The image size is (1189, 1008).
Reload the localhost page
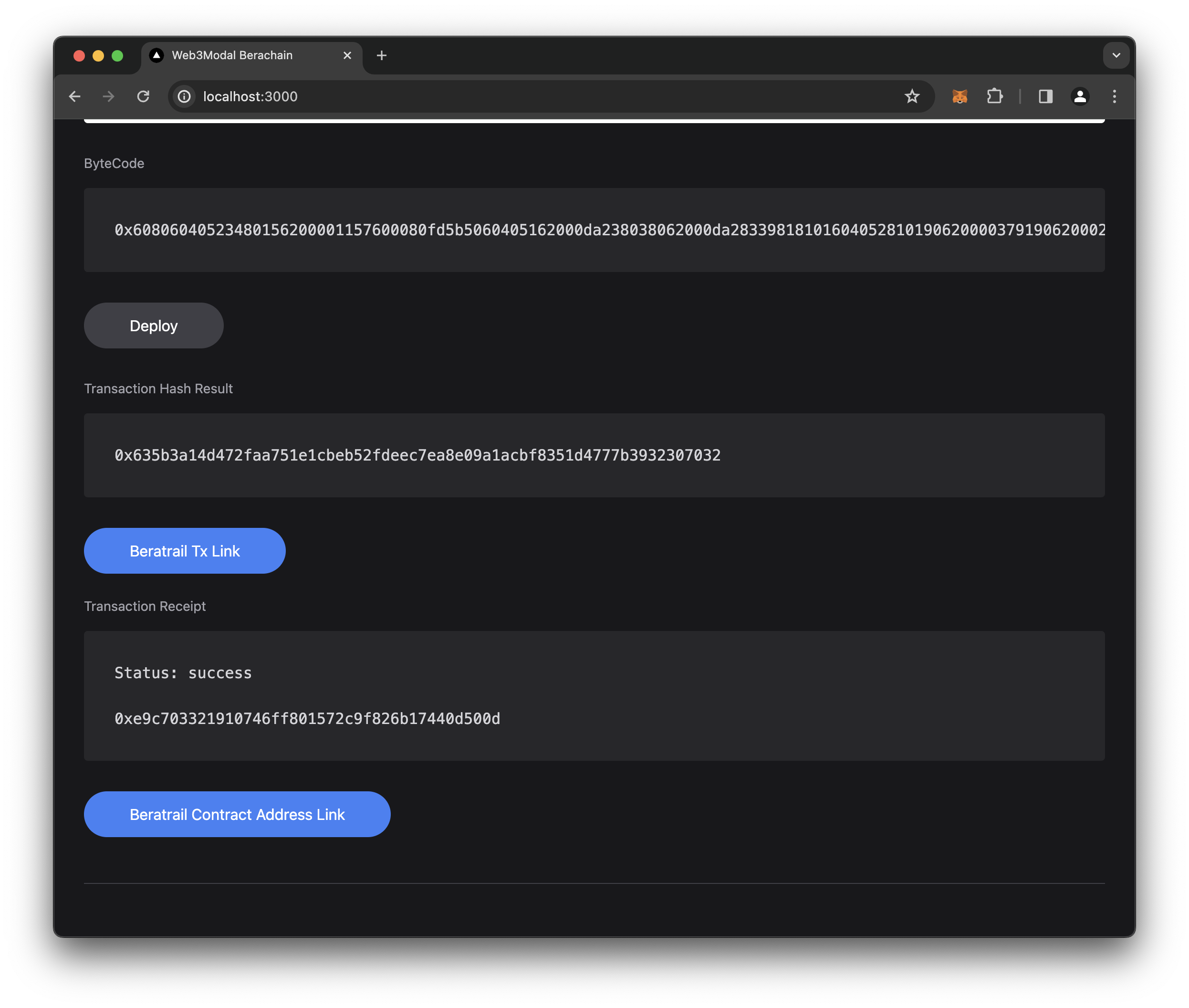[x=144, y=96]
